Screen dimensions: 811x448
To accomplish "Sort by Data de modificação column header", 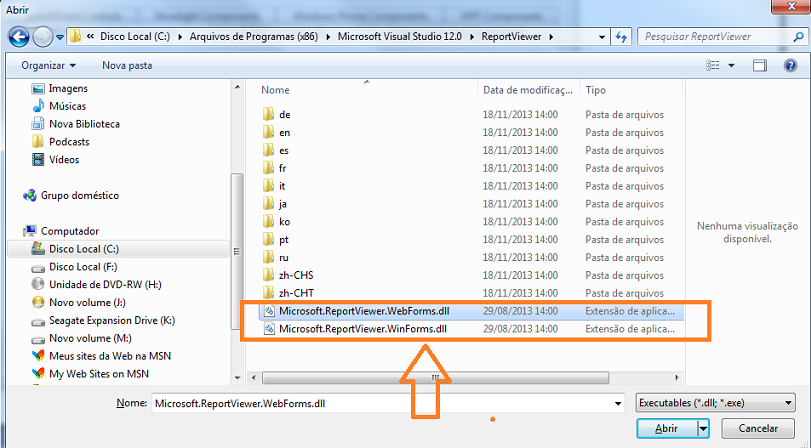I will (x=528, y=90).
